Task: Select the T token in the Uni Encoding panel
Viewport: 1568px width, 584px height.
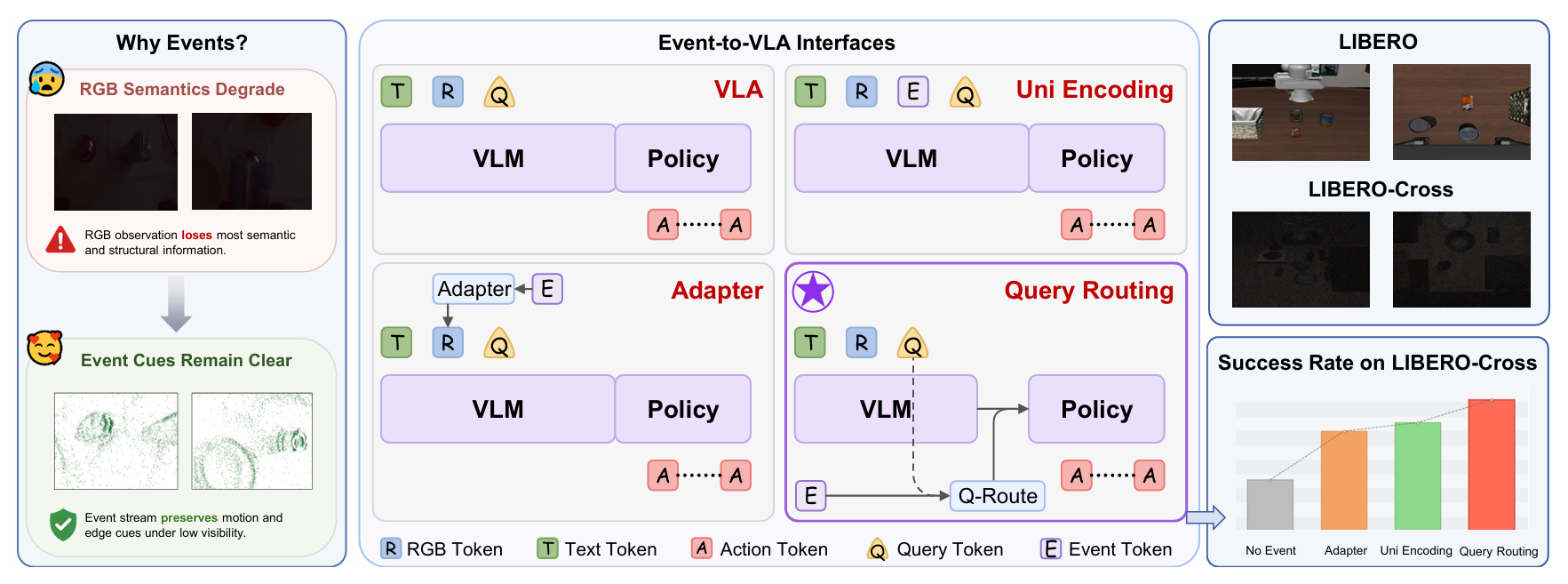Action: click(810, 92)
